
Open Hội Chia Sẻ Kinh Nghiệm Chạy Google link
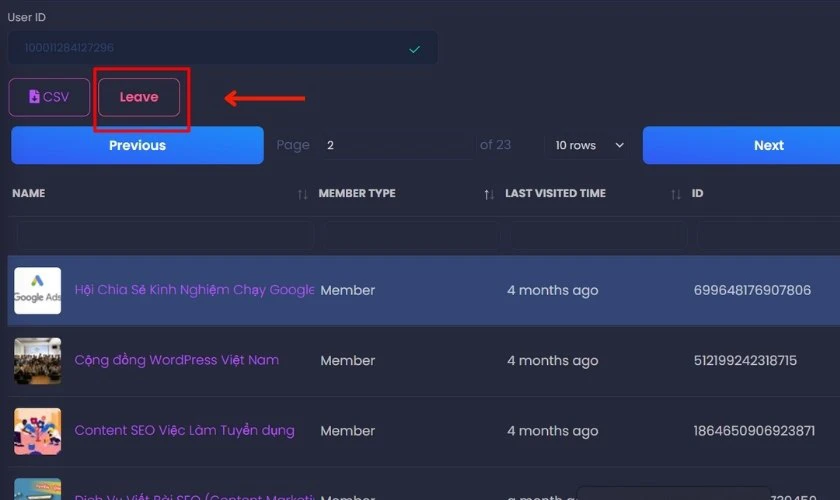pos(194,290)
